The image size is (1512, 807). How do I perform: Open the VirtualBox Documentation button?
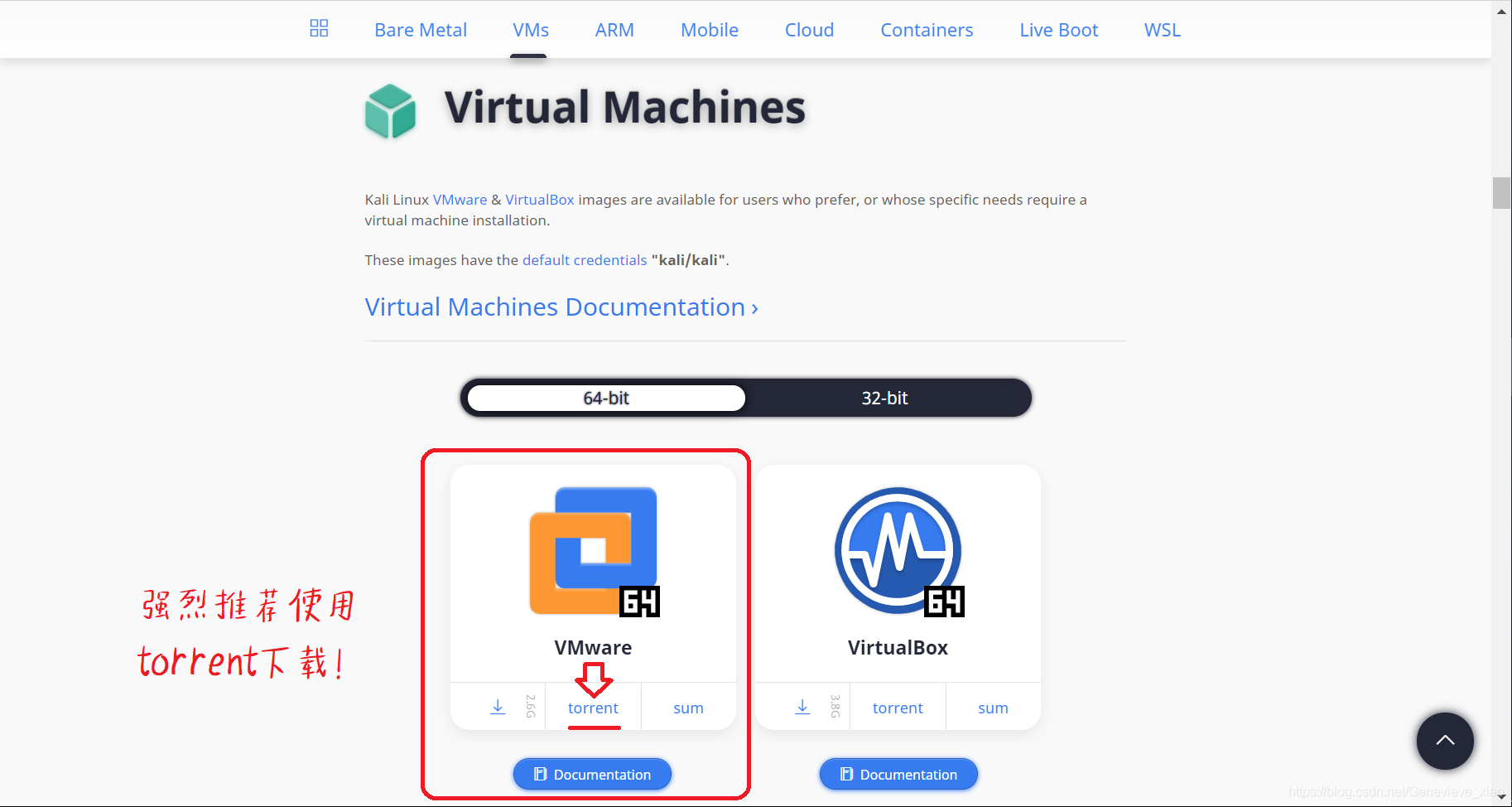click(x=898, y=774)
